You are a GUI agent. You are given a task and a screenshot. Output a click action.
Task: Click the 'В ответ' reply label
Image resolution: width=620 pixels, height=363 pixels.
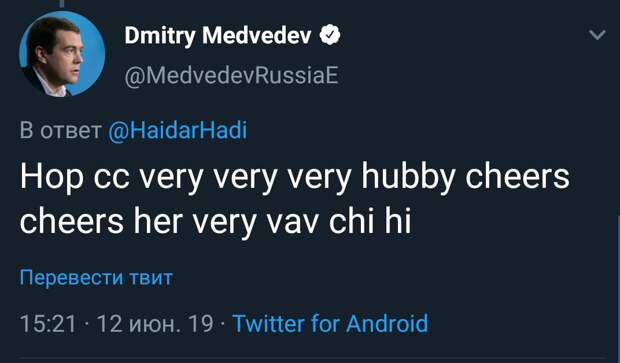60,130
